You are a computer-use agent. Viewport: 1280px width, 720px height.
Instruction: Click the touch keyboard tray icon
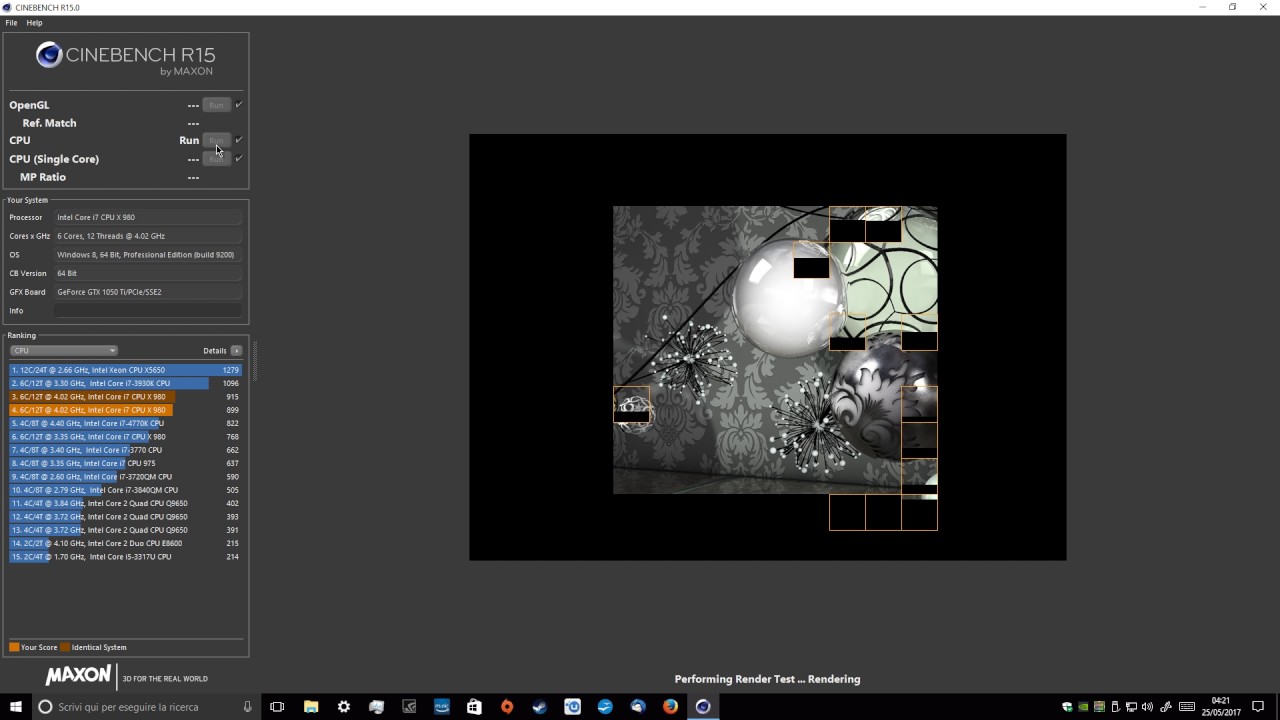(x=1186, y=707)
